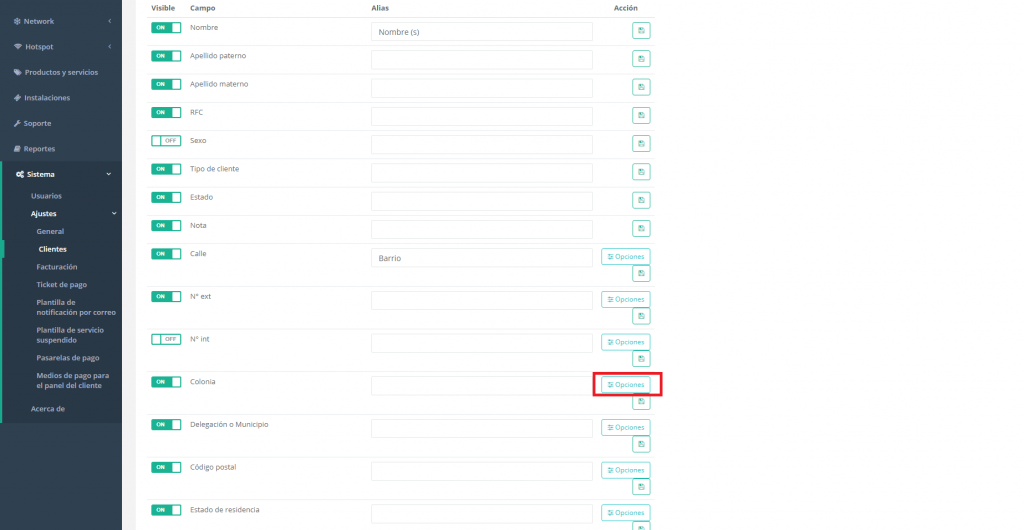Open Opciones for Estado de residencia
Screen dimensions: 1024x530
pyautogui.click(x=626, y=513)
